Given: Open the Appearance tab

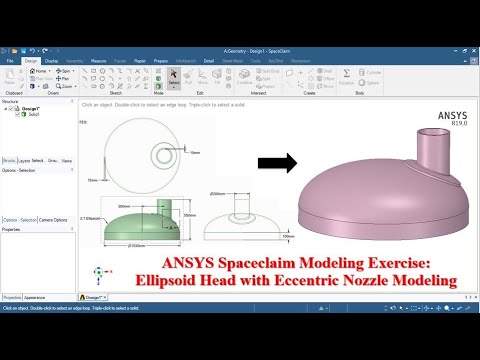Looking at the screenshot, I should 34,297.
